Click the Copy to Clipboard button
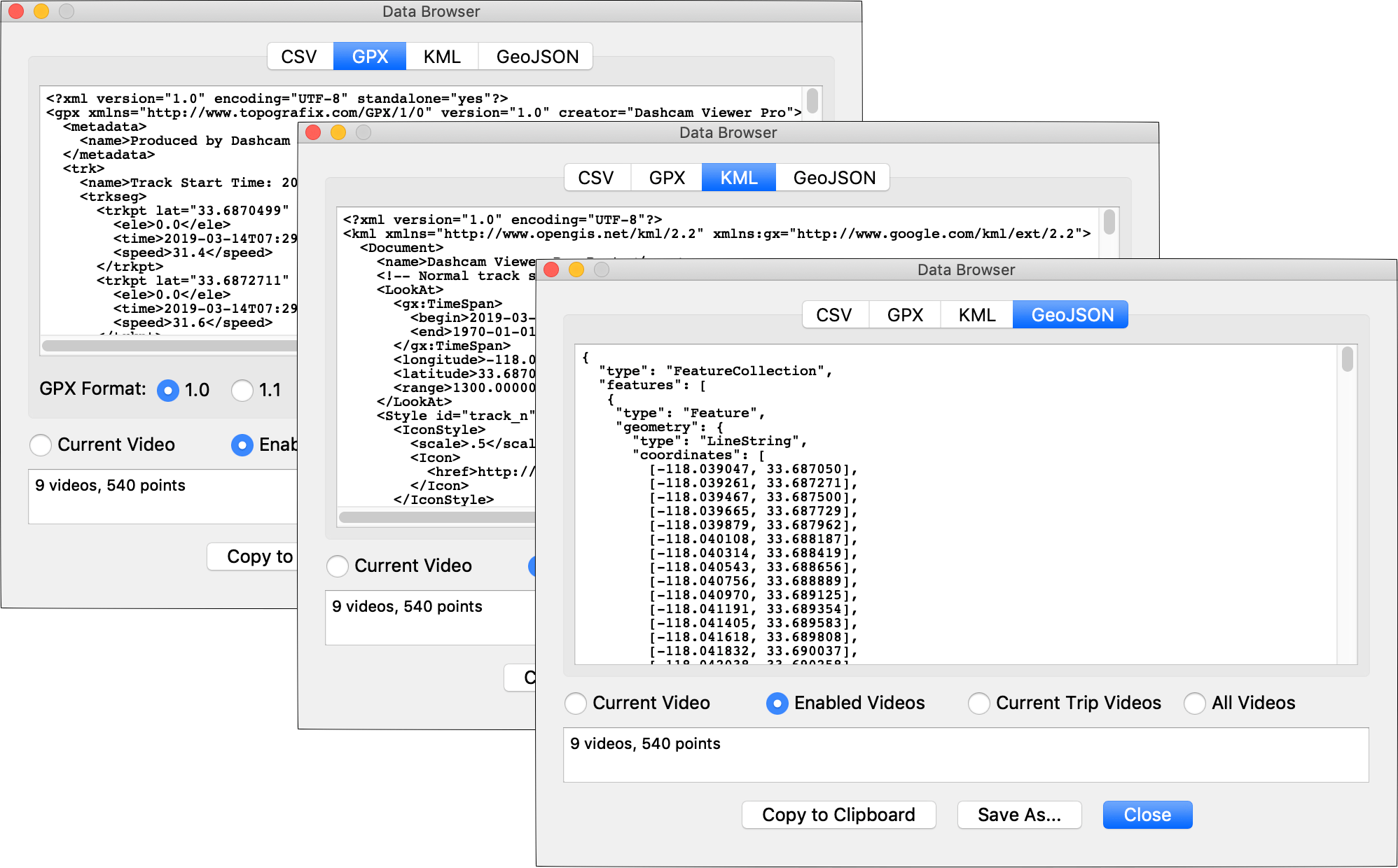Screen dimensions: 1398x868 pos(838,815)
